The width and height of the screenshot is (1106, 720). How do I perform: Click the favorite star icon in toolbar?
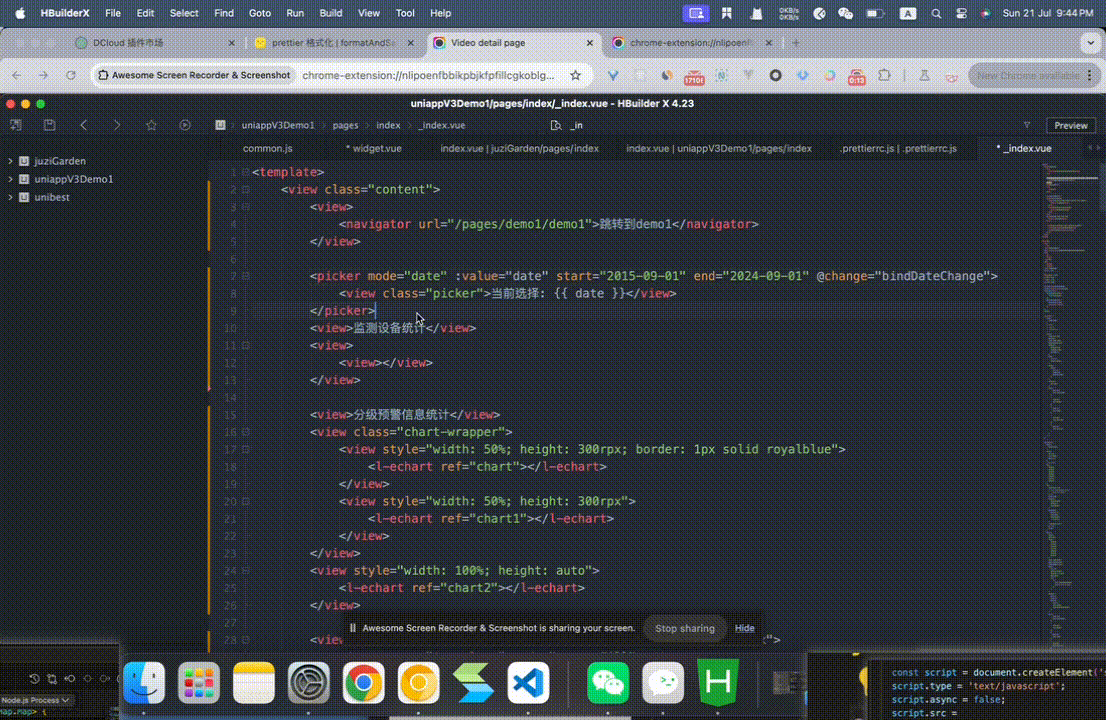pos(151,124)
